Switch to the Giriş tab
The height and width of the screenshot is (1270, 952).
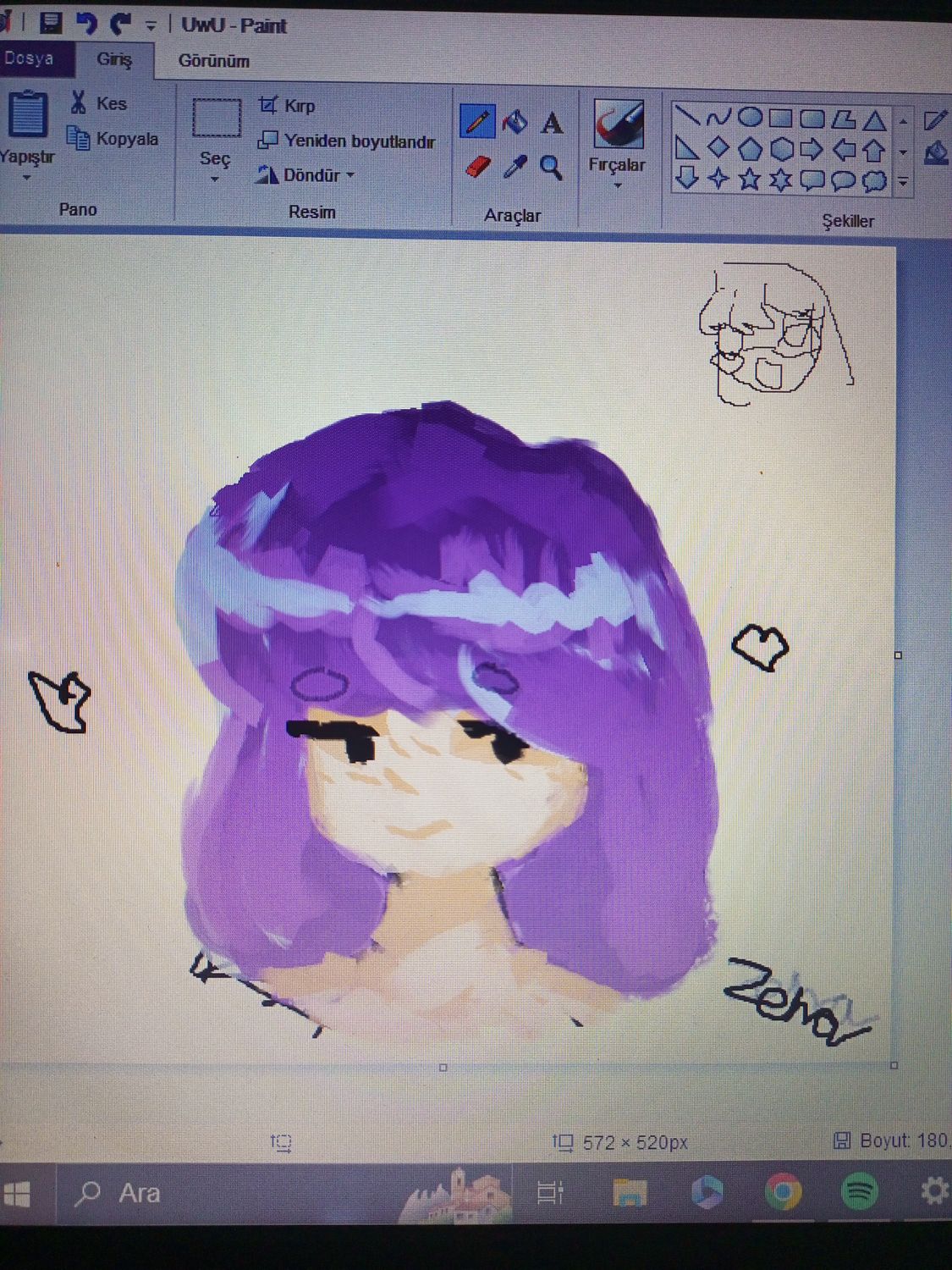pos(114,59)
